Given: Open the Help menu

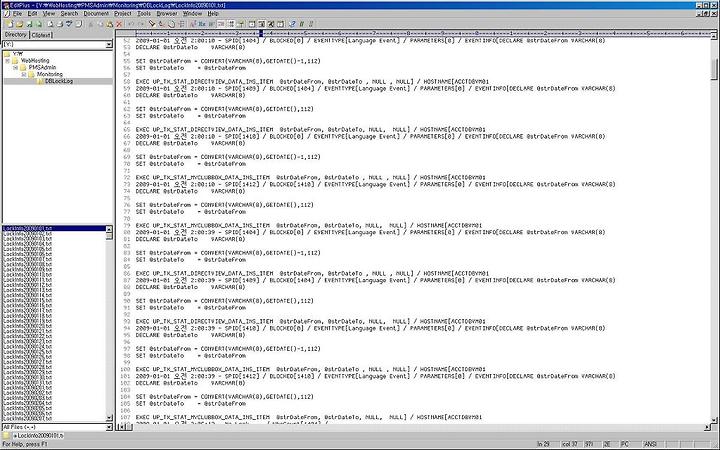Looking at the screenshot, I should [x=213, y=14].
